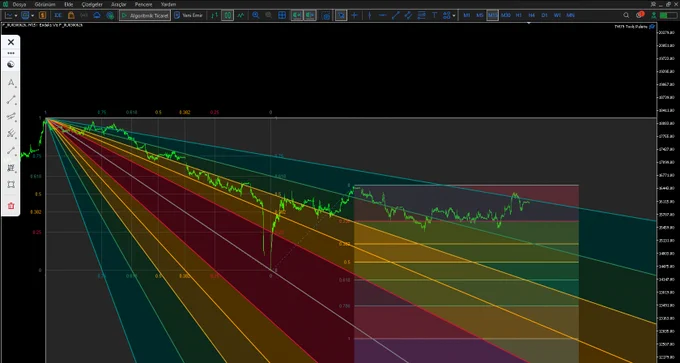680x363 pixels.
Task: Switch to H1 timeframe
Action: (x=519, y=15)
